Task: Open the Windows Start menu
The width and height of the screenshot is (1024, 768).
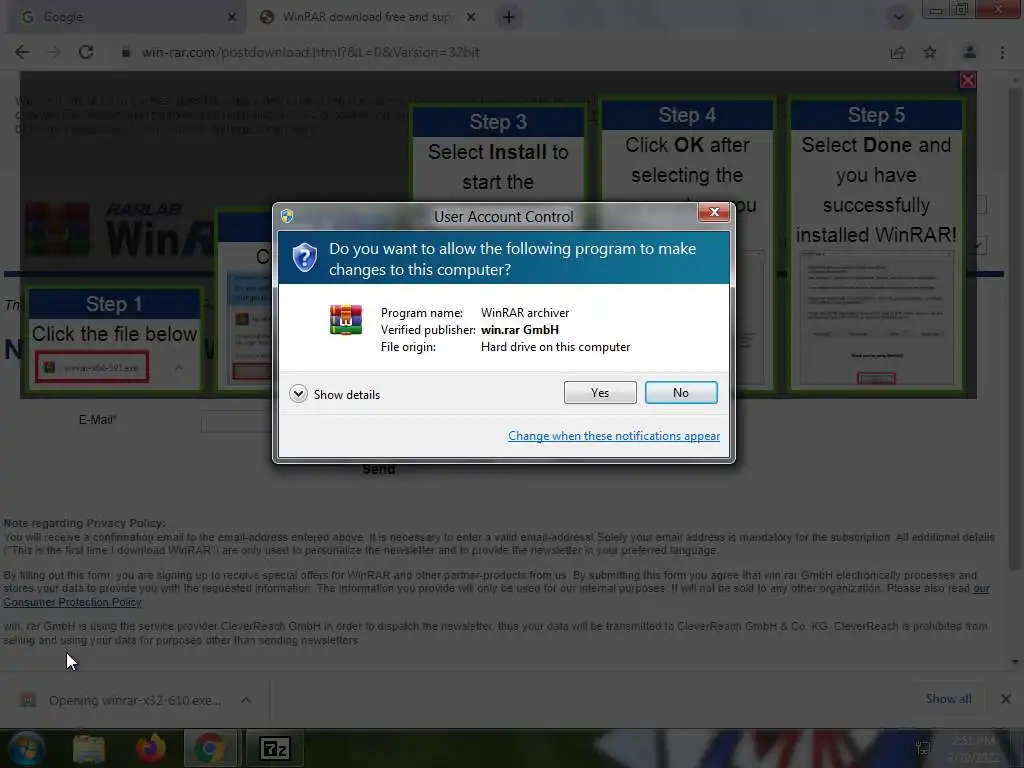Action: [26, 748]
